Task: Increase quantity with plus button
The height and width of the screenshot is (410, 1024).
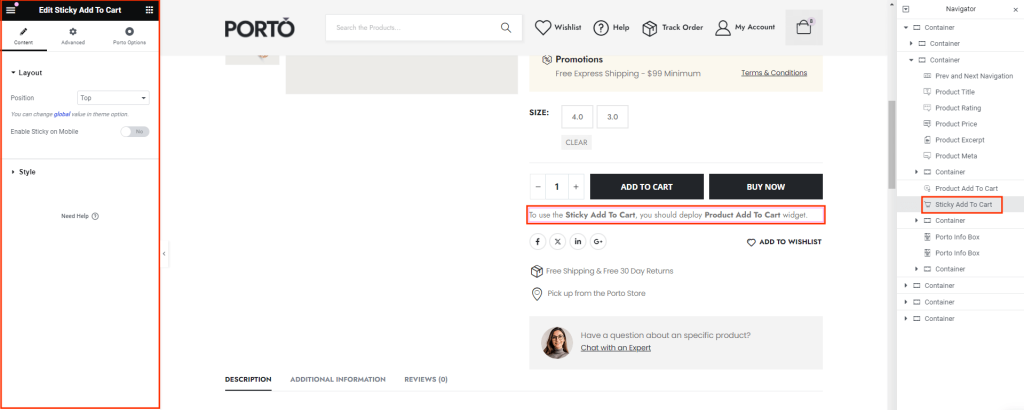Action: click(575, 187)
